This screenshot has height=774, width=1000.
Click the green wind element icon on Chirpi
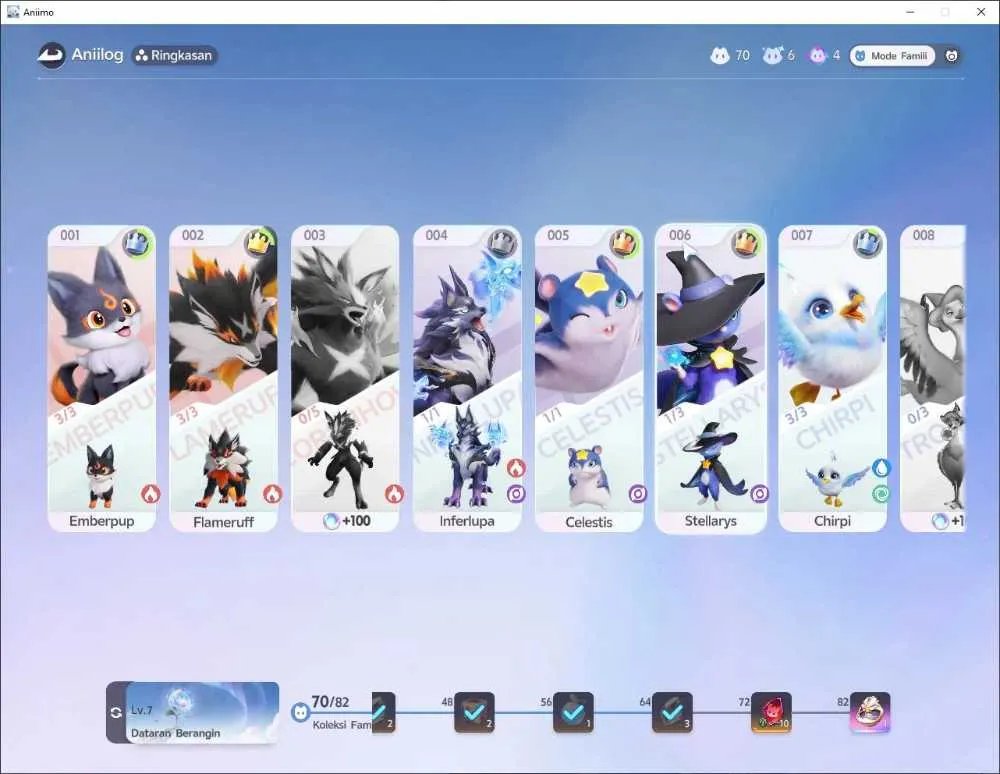[x=881, y=494]
